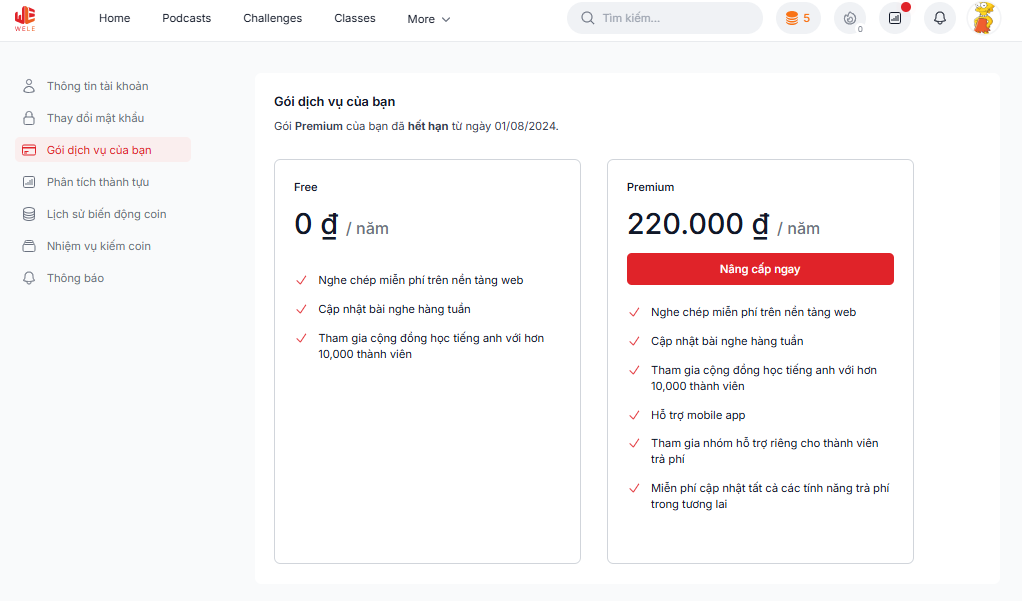Type in the Tìm kiếm search field
1022x601 pixels.
click(x=675, y=18)
